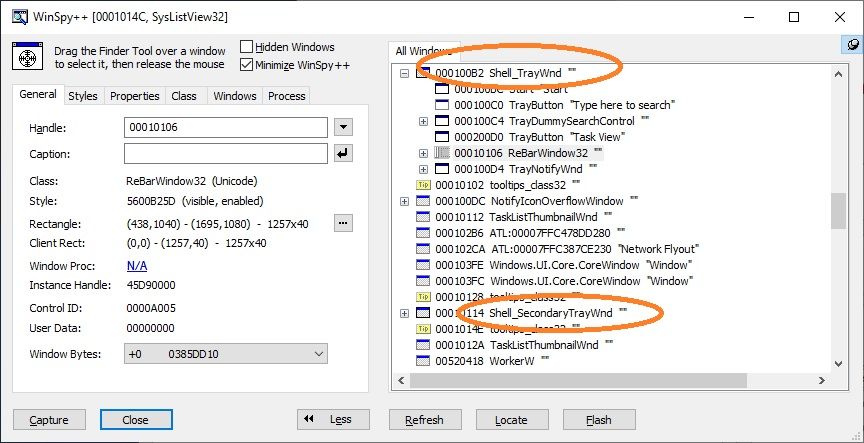Open the Window Proc N/A link
This screenshot has height=443, width=864.
(x=137, y=266)
